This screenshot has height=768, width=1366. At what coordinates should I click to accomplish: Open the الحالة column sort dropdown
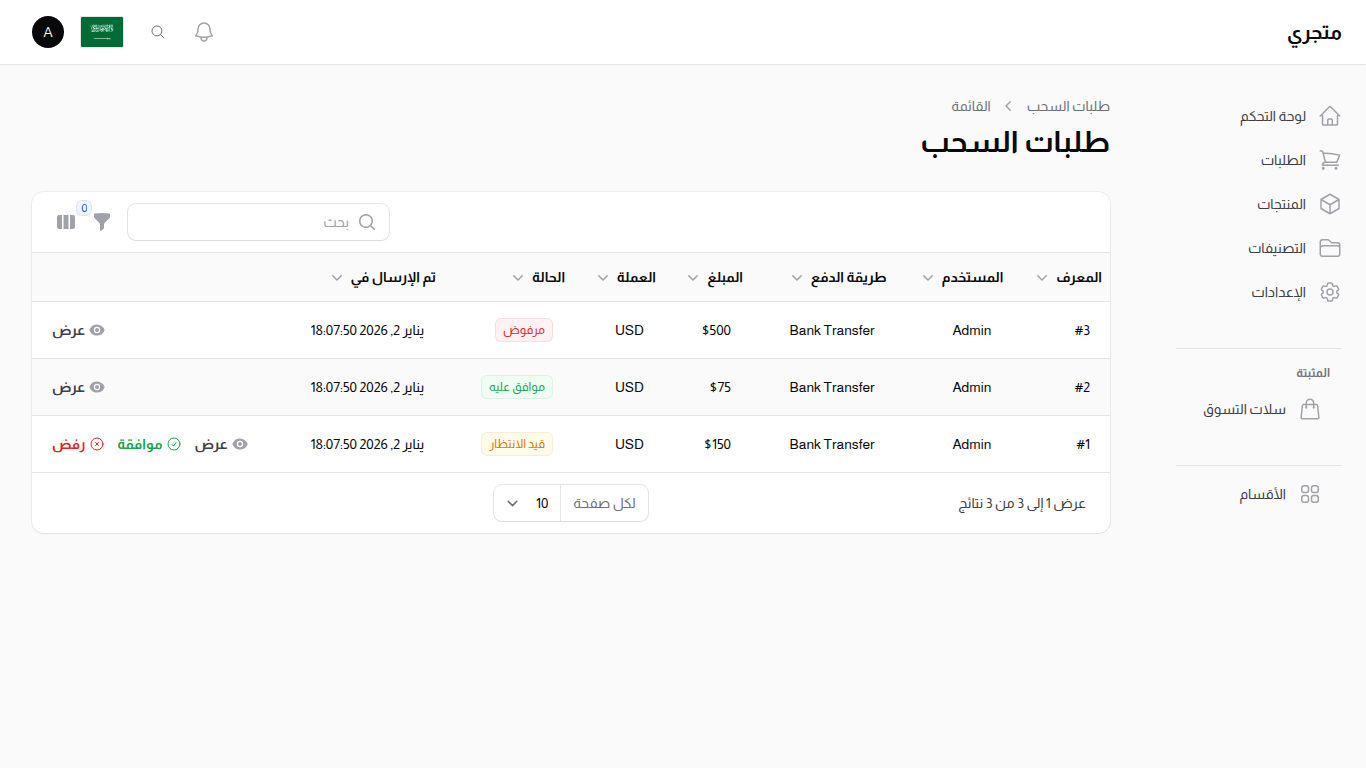[519, 277]
